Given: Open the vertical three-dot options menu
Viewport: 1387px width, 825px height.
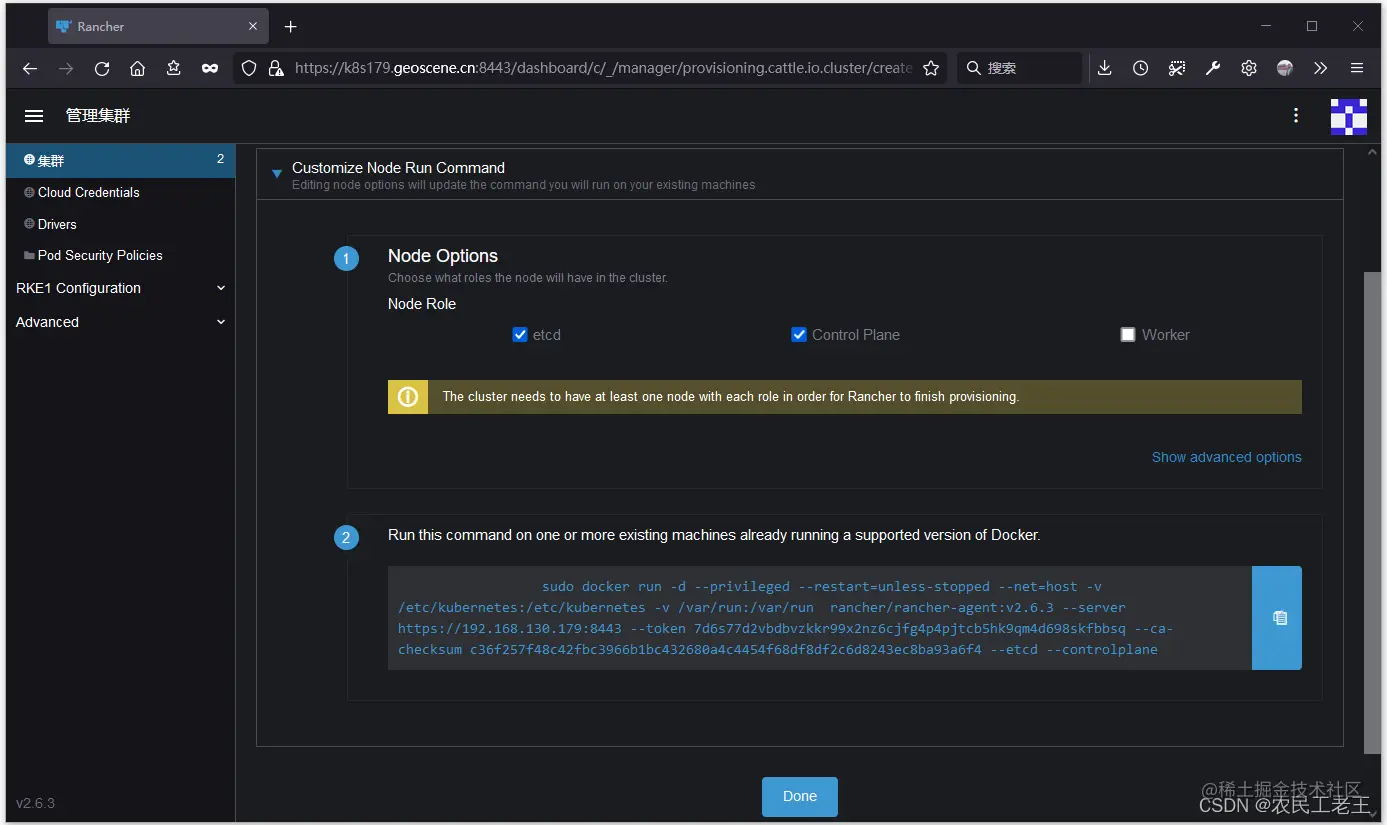Looking at the screenshot, I should pyautogui.click(x=1296, y=116).
